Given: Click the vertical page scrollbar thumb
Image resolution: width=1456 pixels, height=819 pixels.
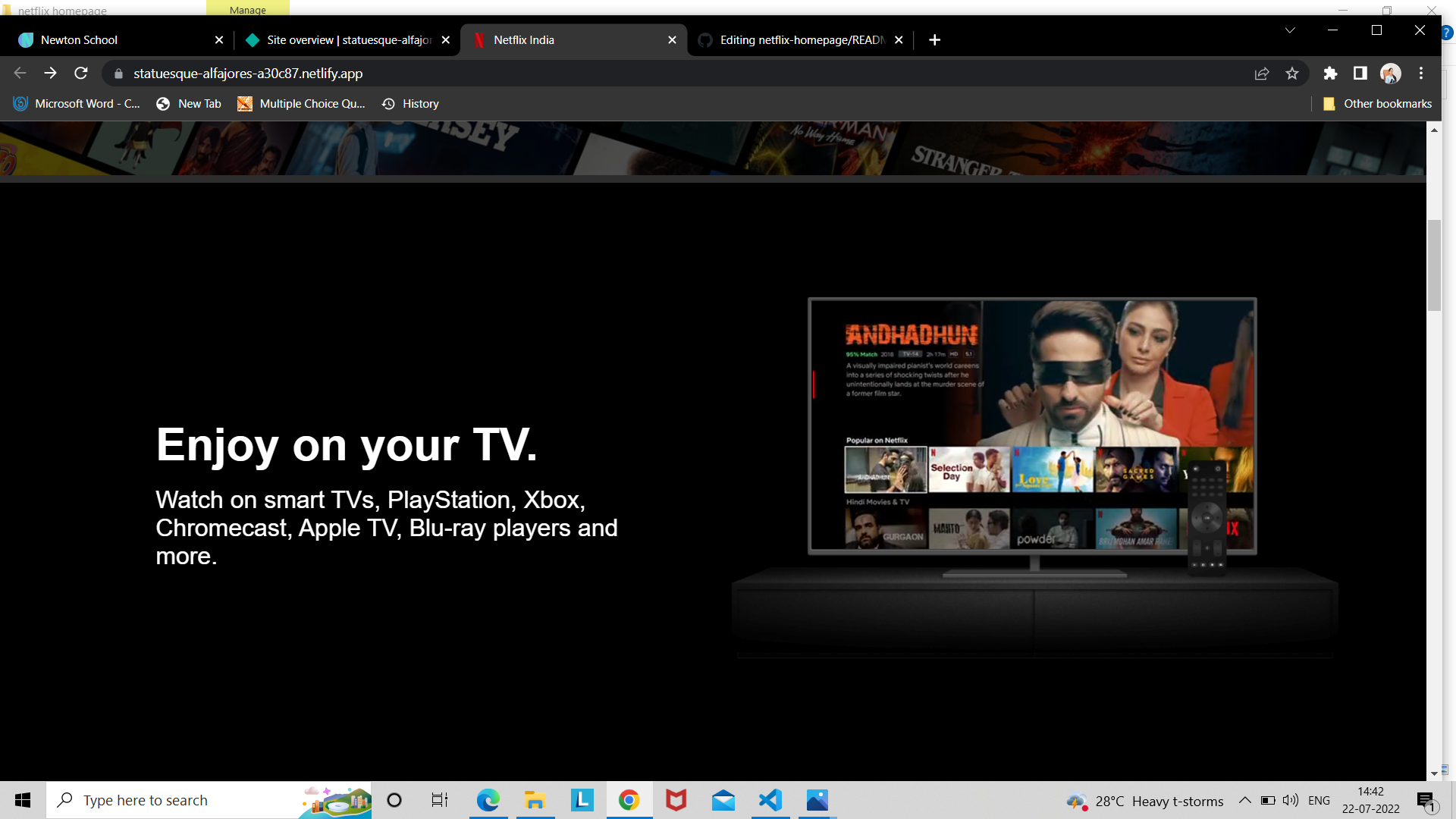Looking at the screenshot, I should coord(1433,265).
